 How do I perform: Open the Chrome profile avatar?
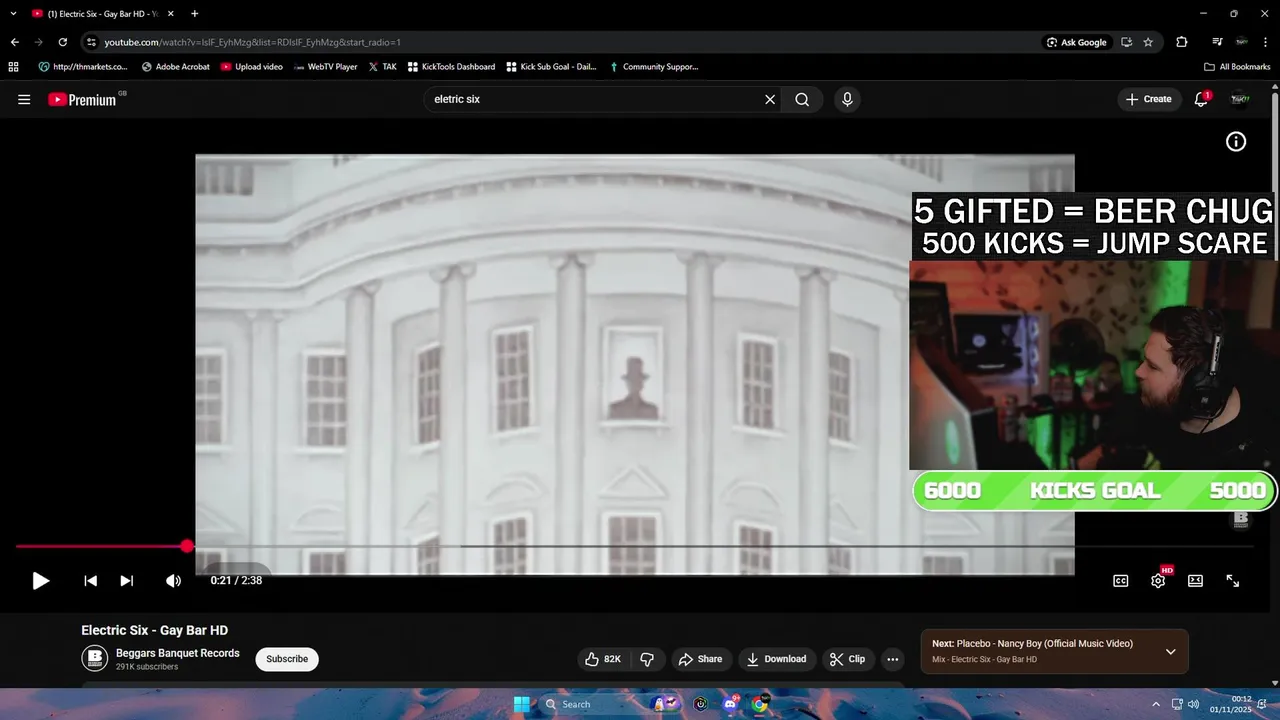click(1242, 42)
